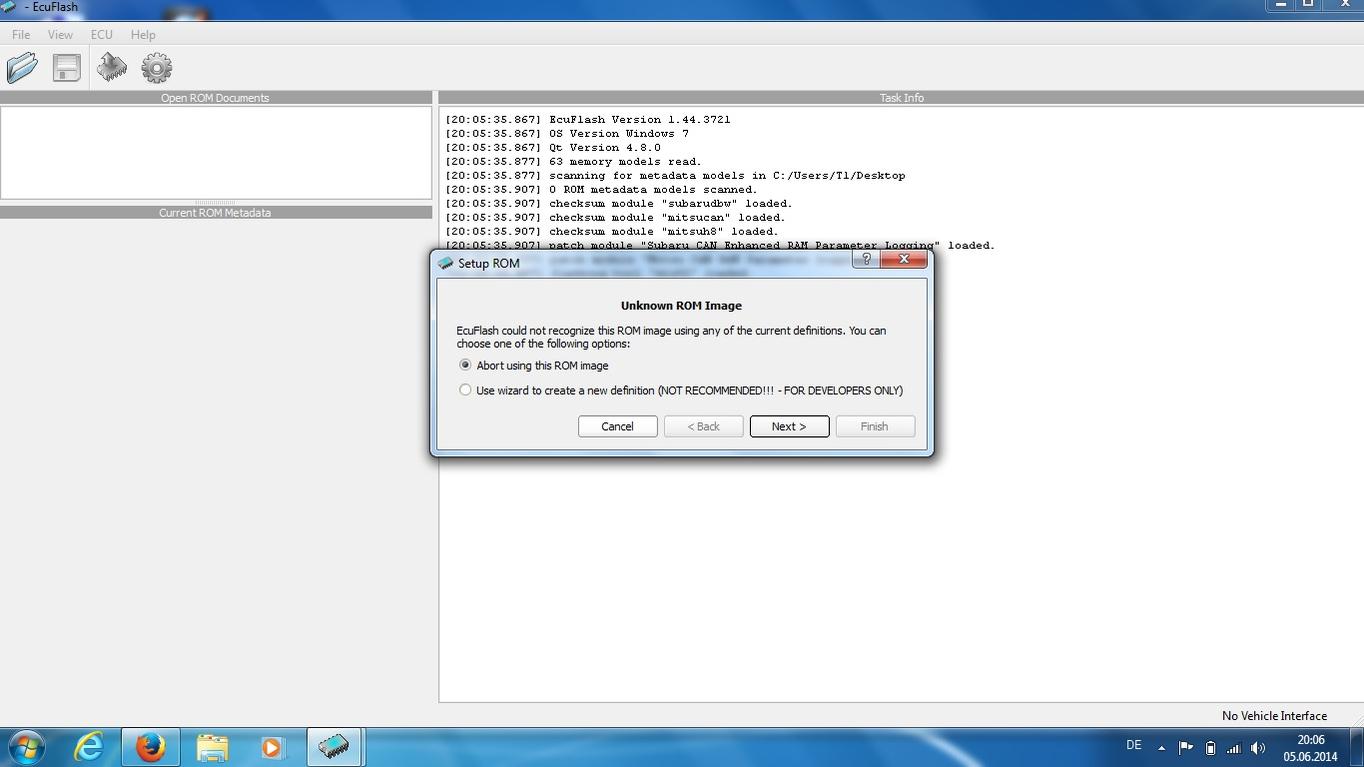Click the DE language indicator

click(1134, 745)
